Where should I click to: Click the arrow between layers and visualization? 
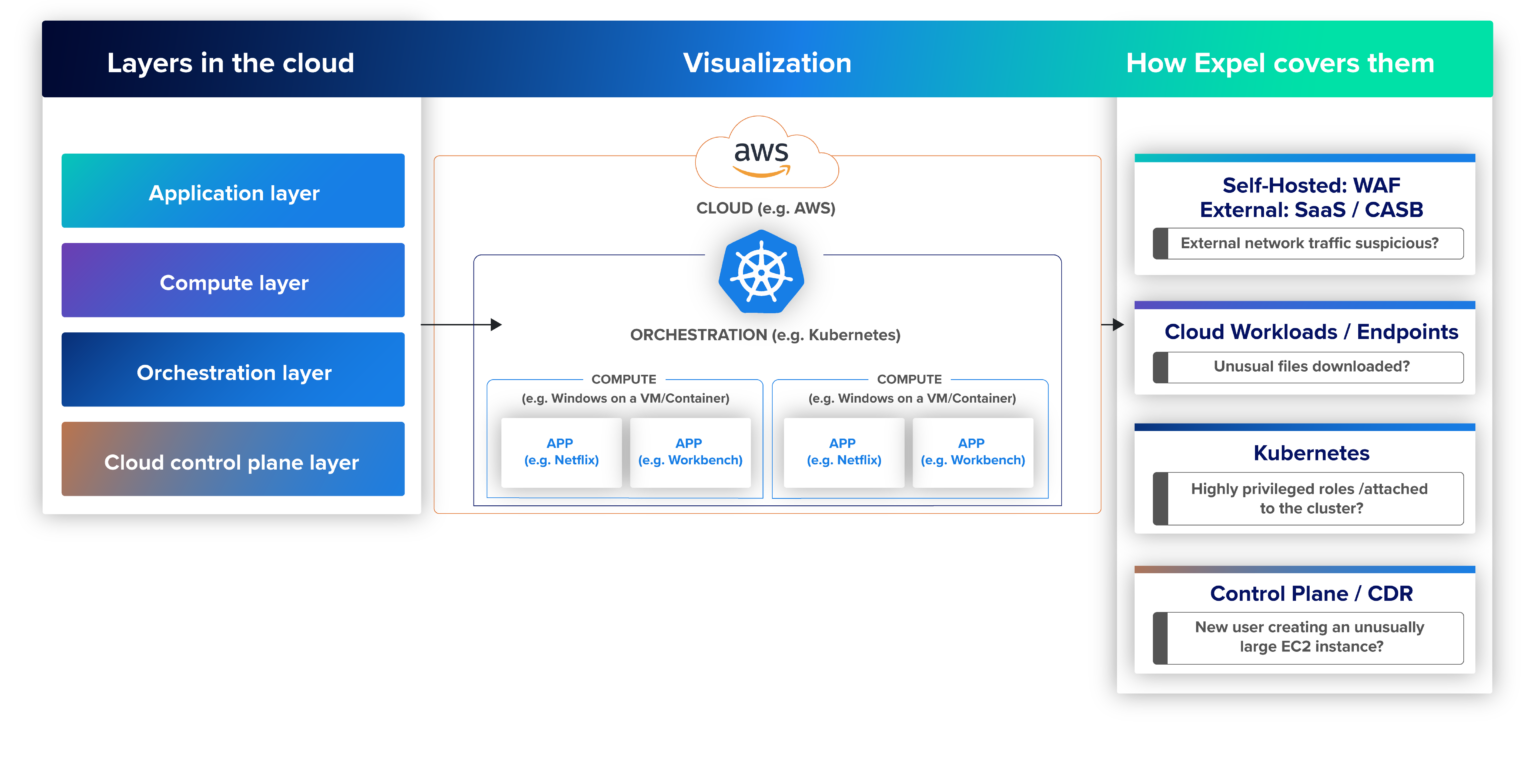tap(462, 324)
